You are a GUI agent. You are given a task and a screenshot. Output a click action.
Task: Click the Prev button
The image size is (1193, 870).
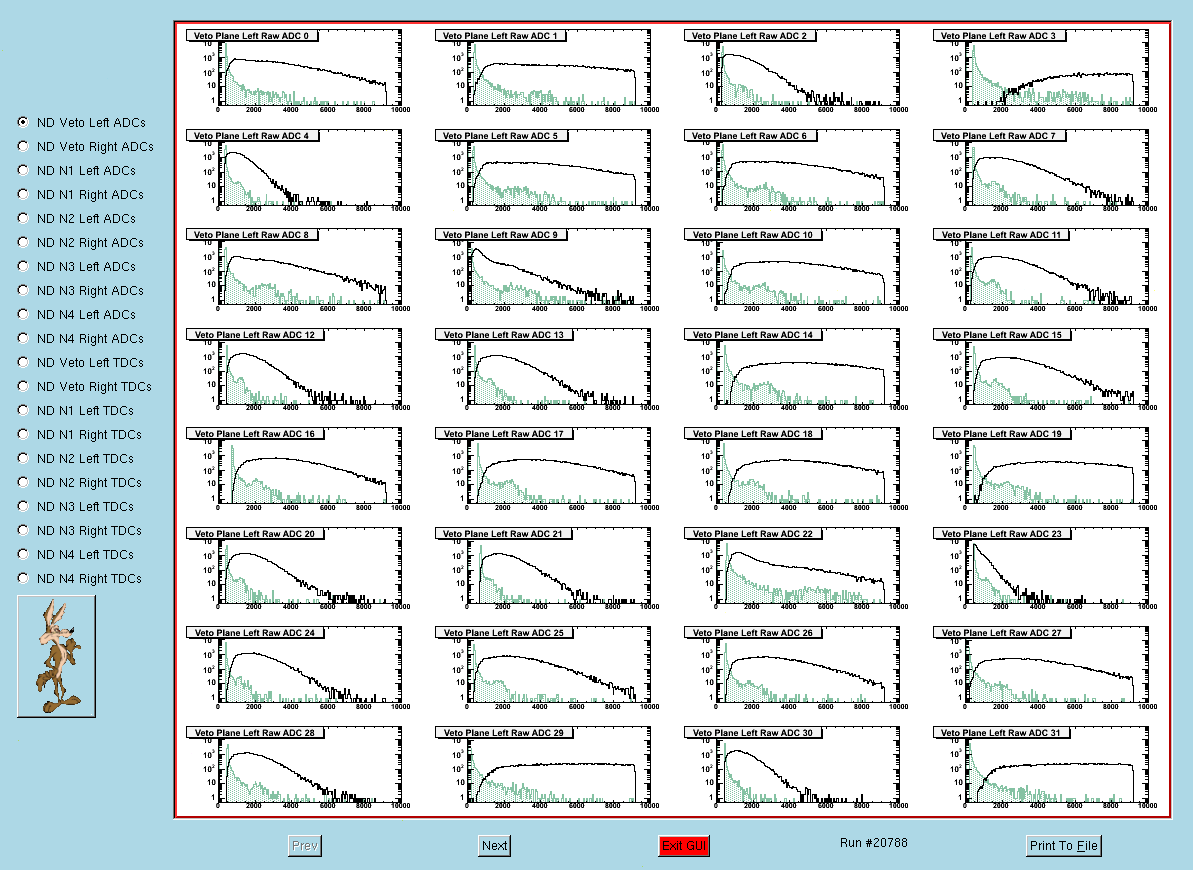pos(305,846)
